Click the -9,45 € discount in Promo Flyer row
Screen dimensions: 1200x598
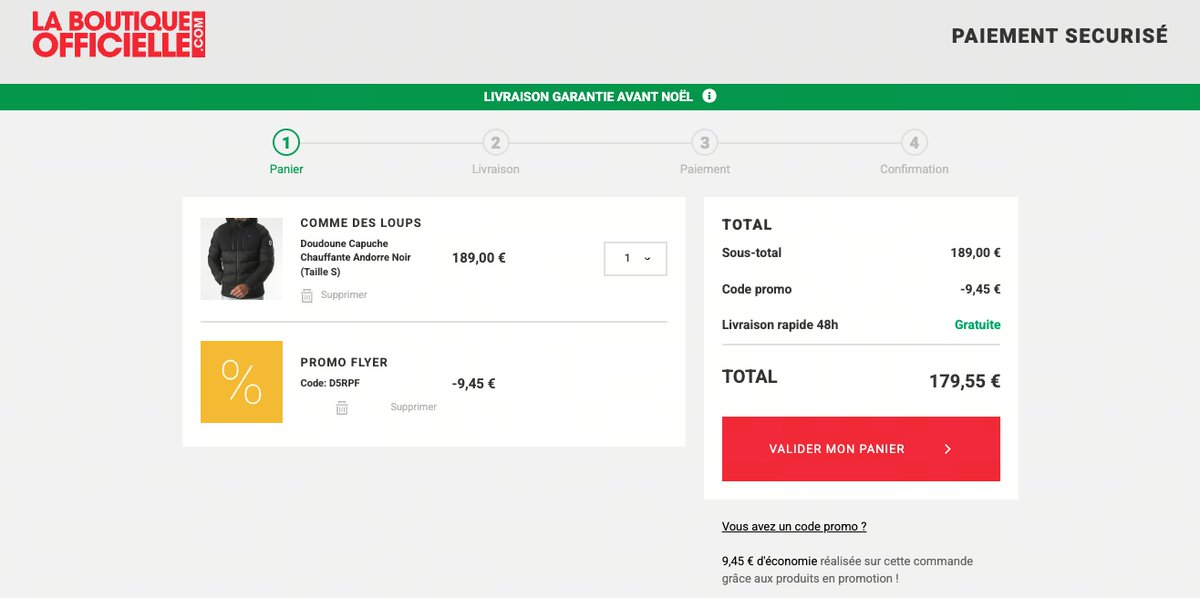coord(474,383)
